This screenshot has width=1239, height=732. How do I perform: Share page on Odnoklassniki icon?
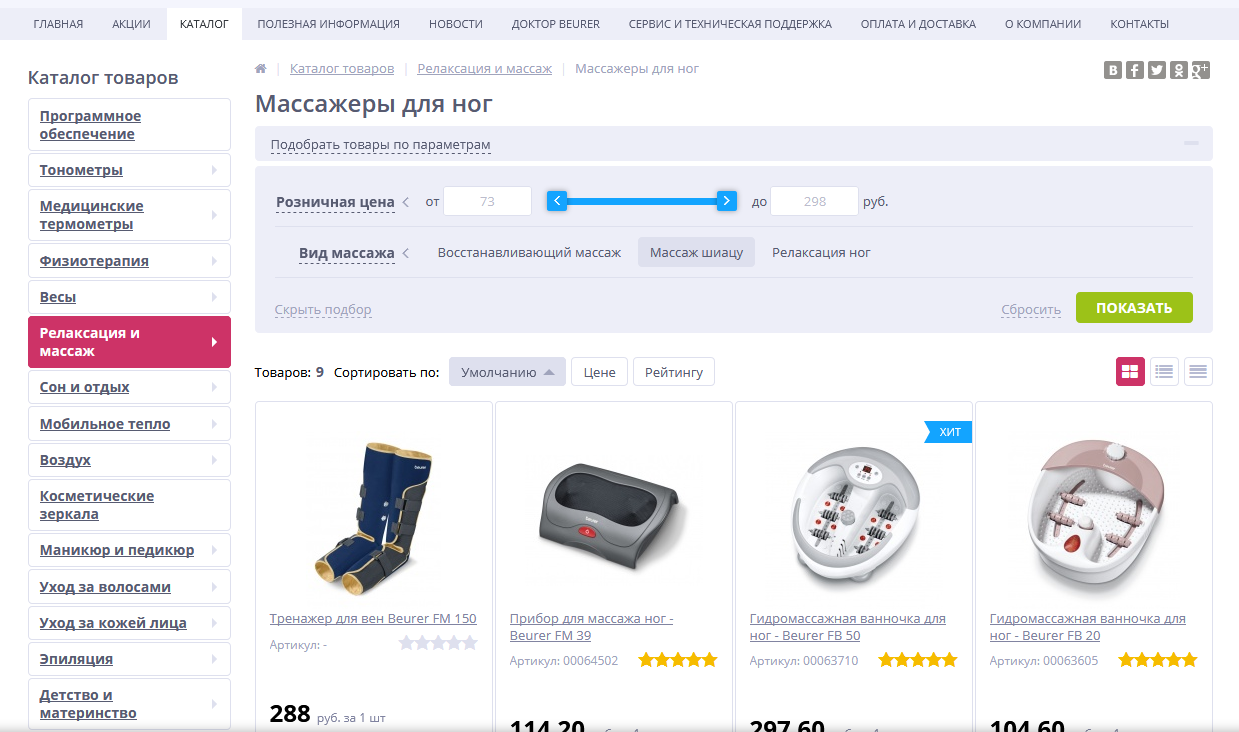click(1179, 70)
